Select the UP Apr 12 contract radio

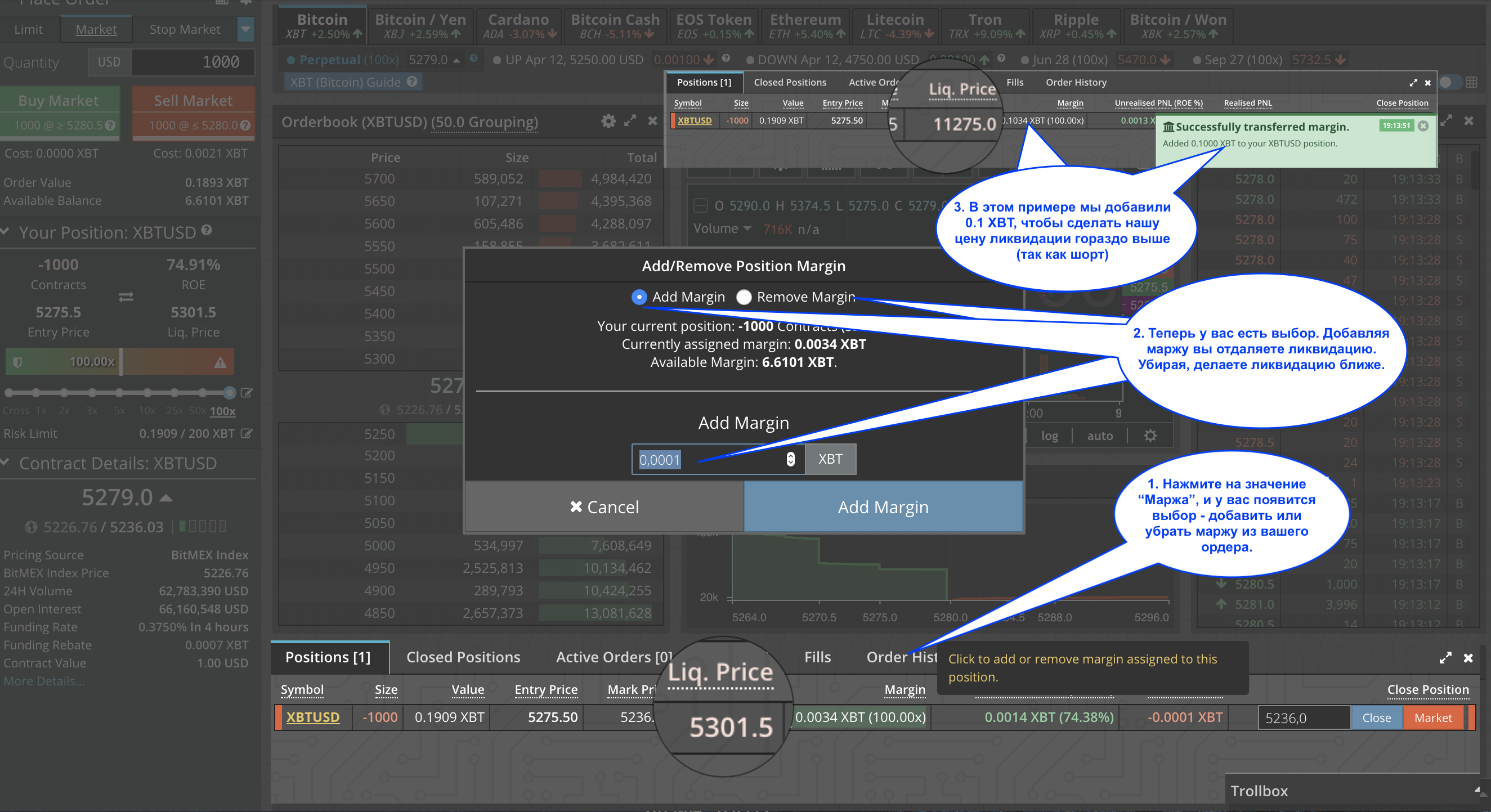tap(496, 60)
